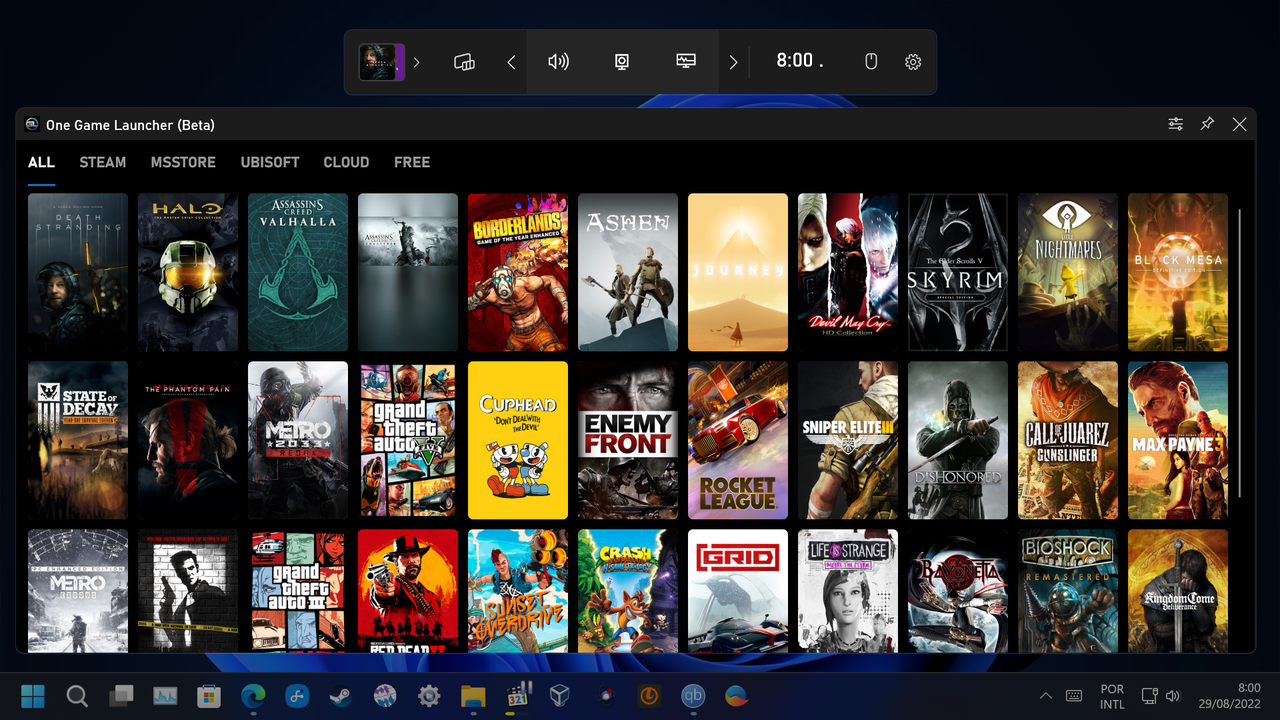Launch Sniper Elite III

click(x=848, y=440)
